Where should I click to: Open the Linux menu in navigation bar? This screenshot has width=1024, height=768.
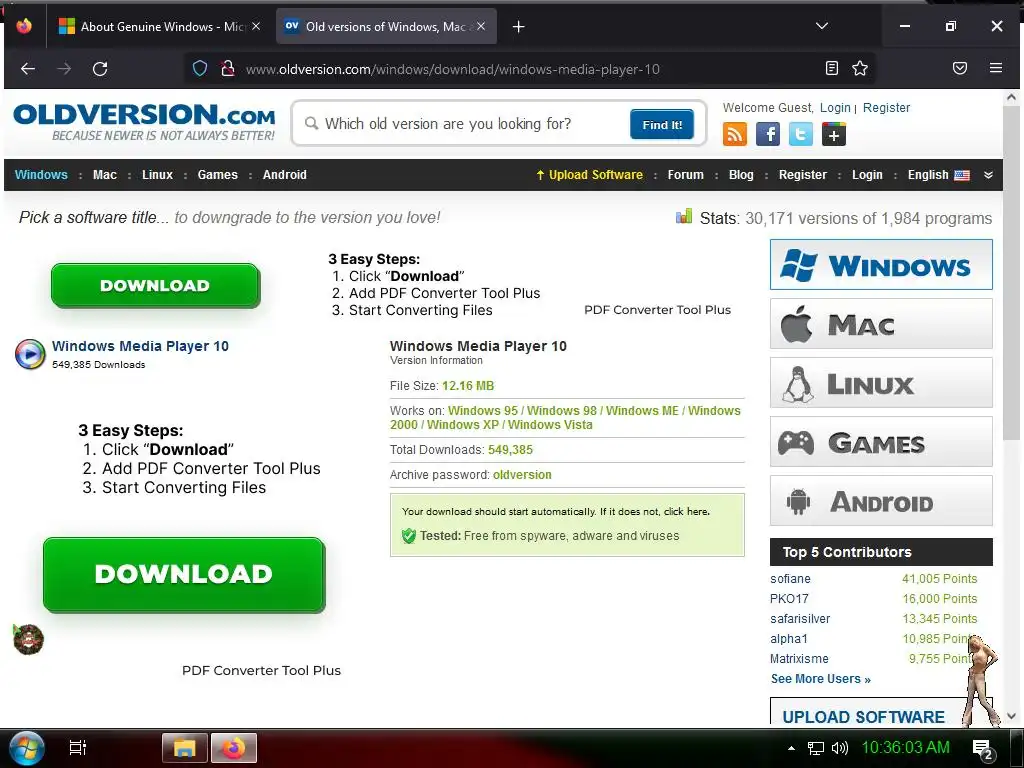(x=157, y=175)
